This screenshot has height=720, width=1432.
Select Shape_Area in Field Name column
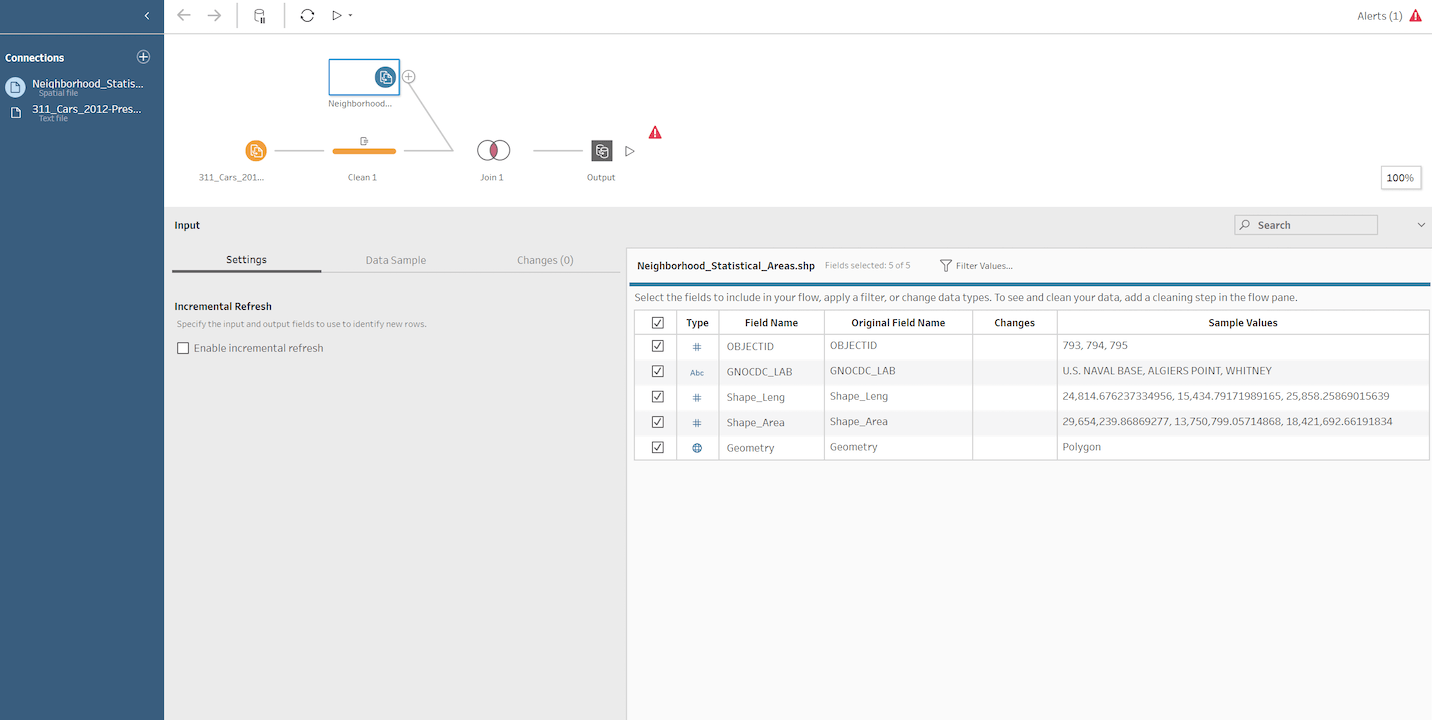(755, 423)
